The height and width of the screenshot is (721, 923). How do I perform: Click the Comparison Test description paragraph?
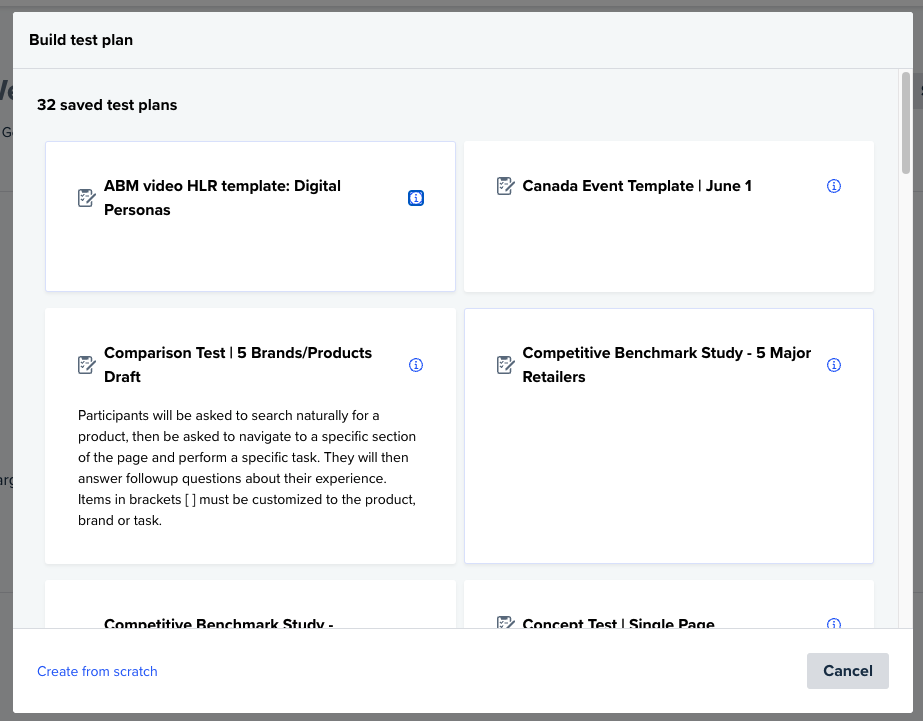(x=247, y=468)
